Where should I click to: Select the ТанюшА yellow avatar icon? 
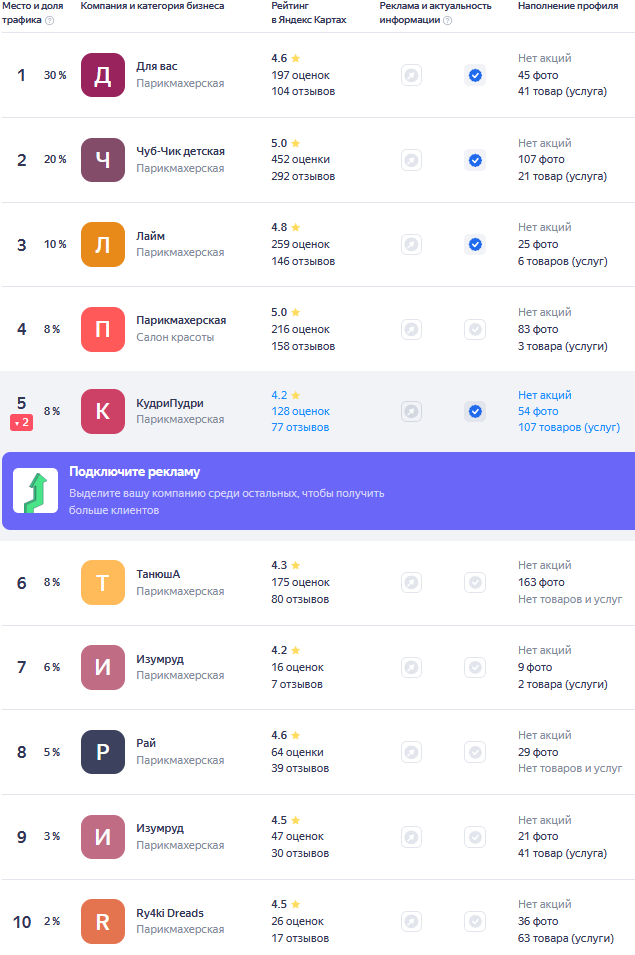[103, 583]
